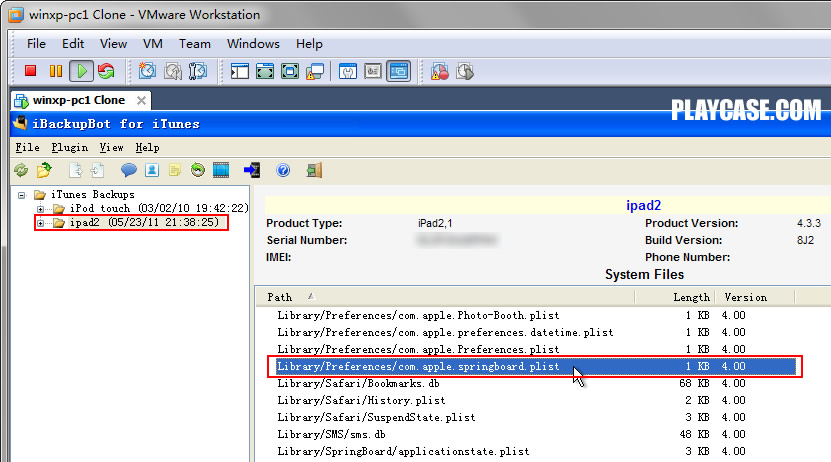The width and height of the screenshot is (831, 462).
Task: Toggle the VMware sidebar panel icon
Action: coord(240,71)
